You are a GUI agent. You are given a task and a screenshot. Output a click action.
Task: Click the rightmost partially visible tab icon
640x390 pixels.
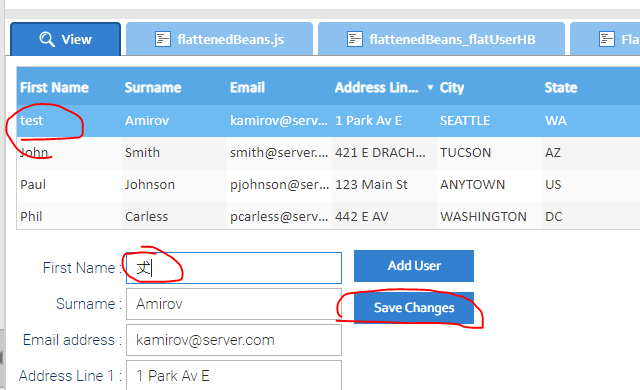[x=607, y=40]
